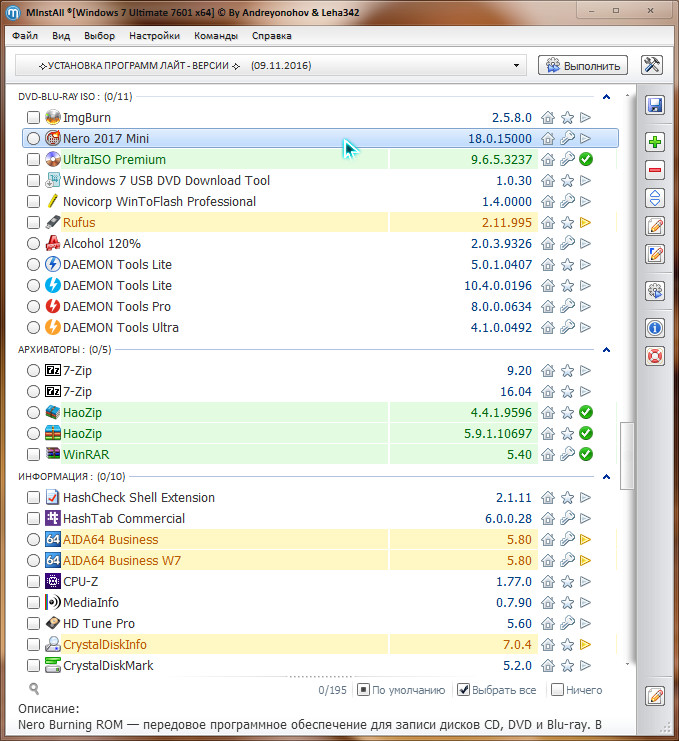Viewport: 679px width, 741px height.
Task: Click the key icon in the Alcohol 120% row
Action: click(567, 243)
